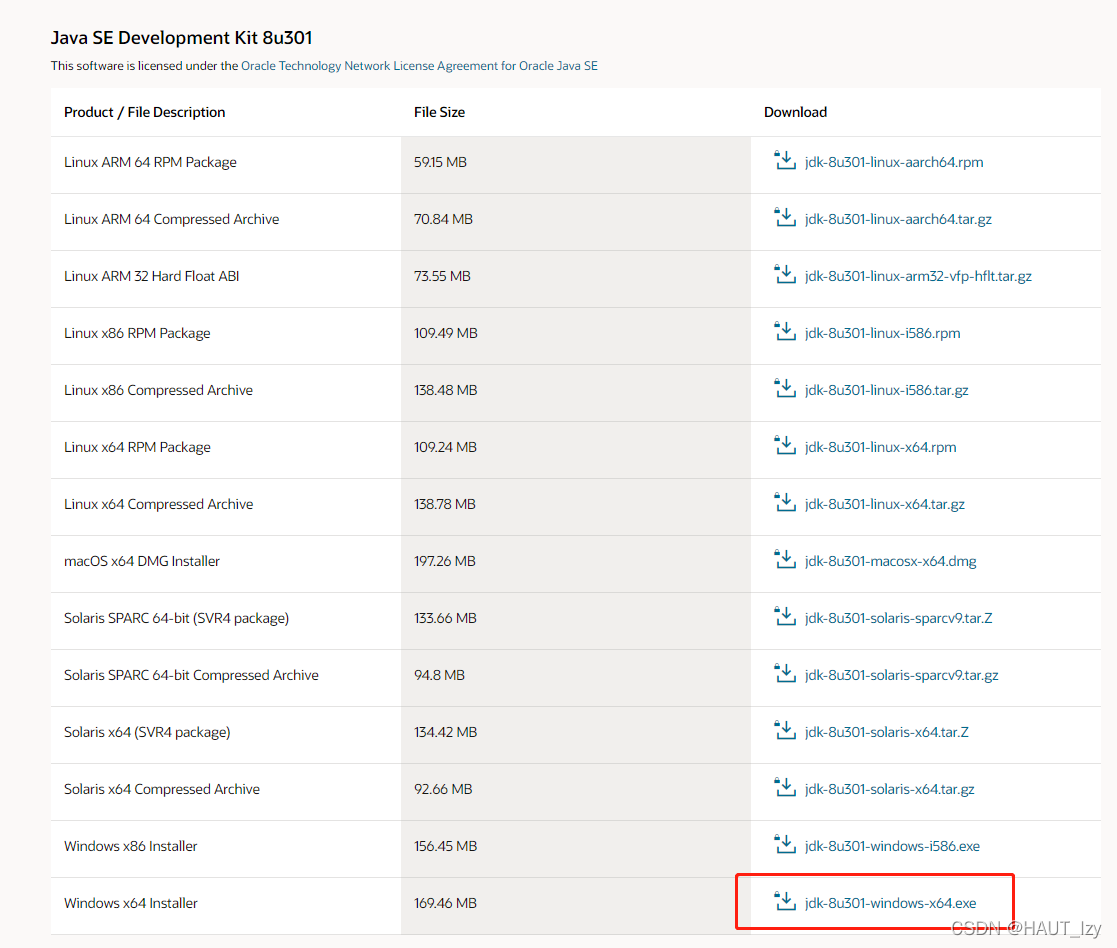Select Windows x86 Installer text
The width and height of the screenshot is (1117, 948).
pos(131,846)
